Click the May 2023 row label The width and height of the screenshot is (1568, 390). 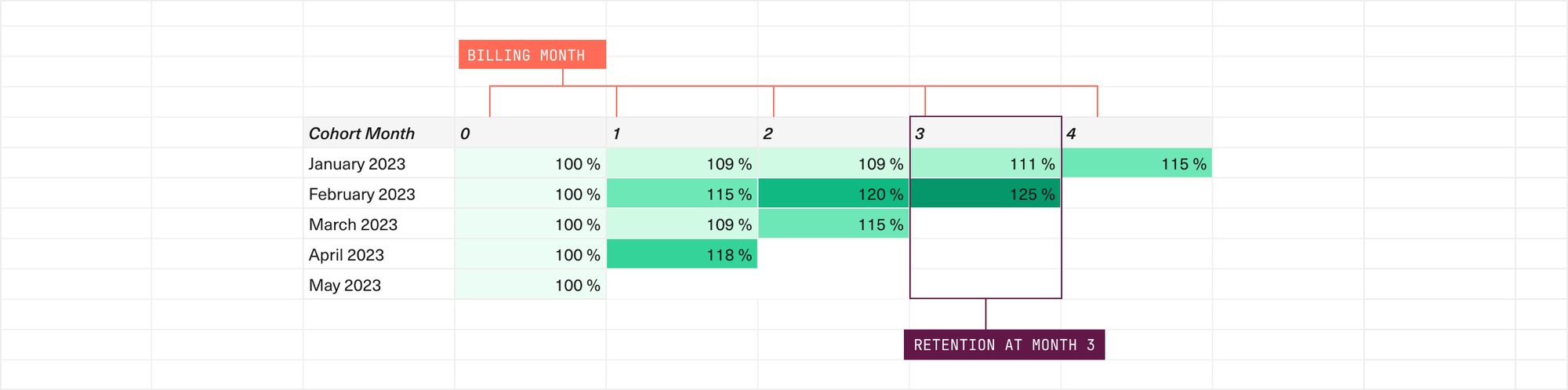coord(345,286)
